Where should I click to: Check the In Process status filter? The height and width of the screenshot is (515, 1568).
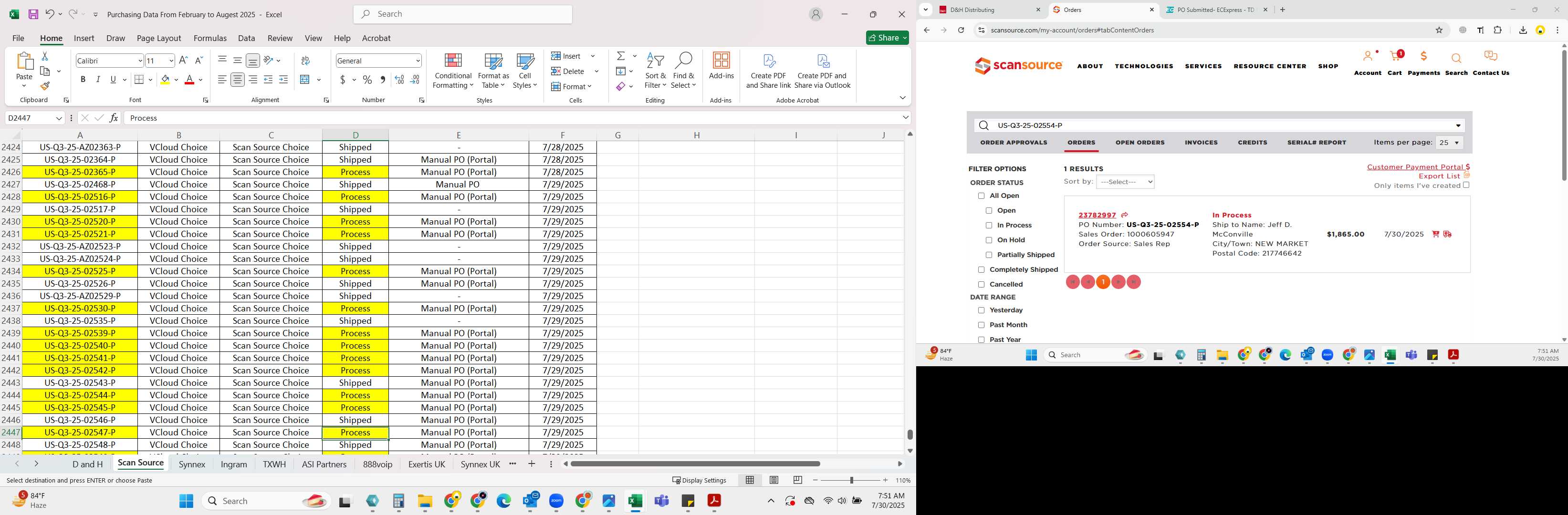989,226
